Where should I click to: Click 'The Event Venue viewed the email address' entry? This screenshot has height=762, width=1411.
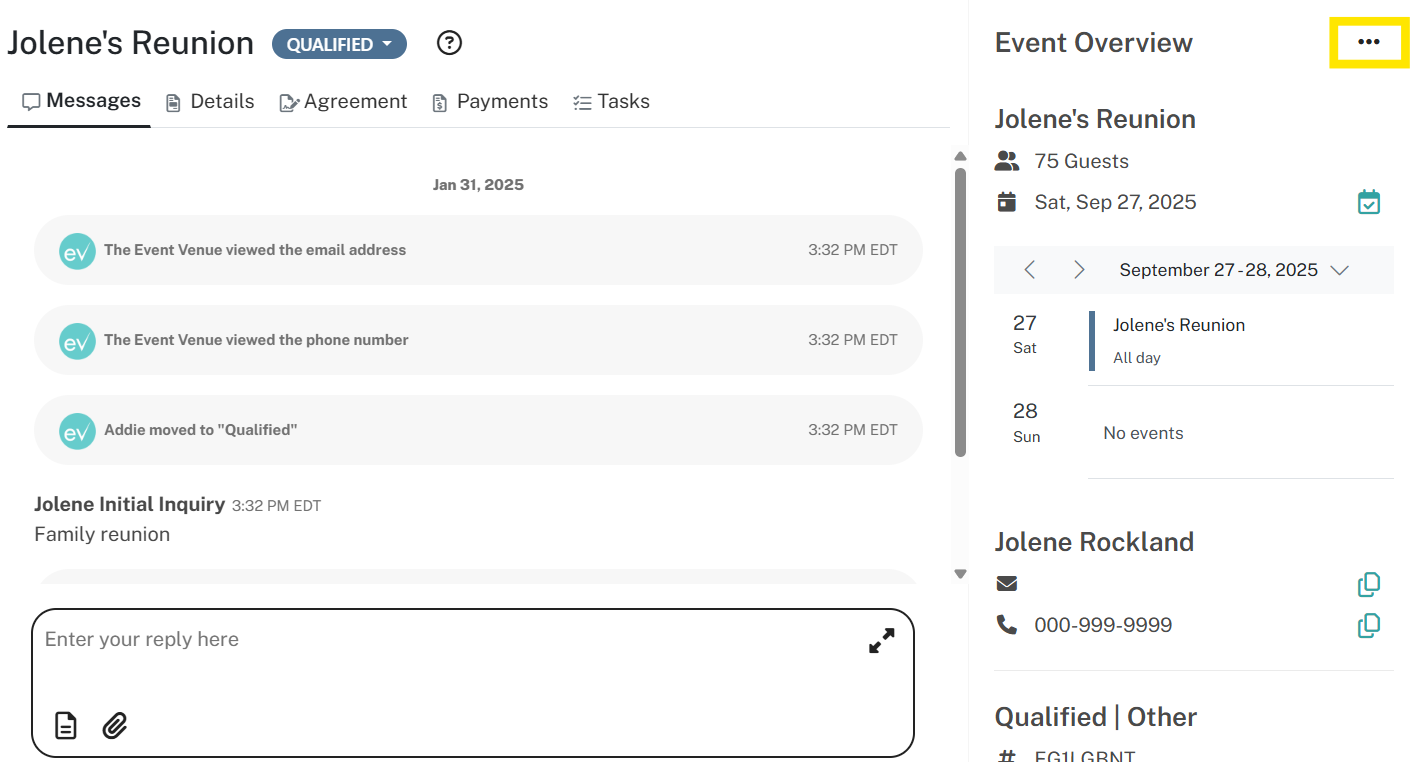point(478,250)
